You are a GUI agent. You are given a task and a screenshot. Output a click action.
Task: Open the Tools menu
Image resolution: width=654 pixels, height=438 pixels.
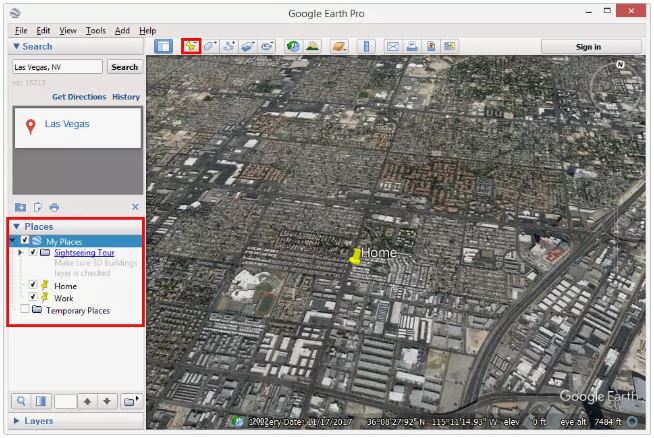(96, 30)
